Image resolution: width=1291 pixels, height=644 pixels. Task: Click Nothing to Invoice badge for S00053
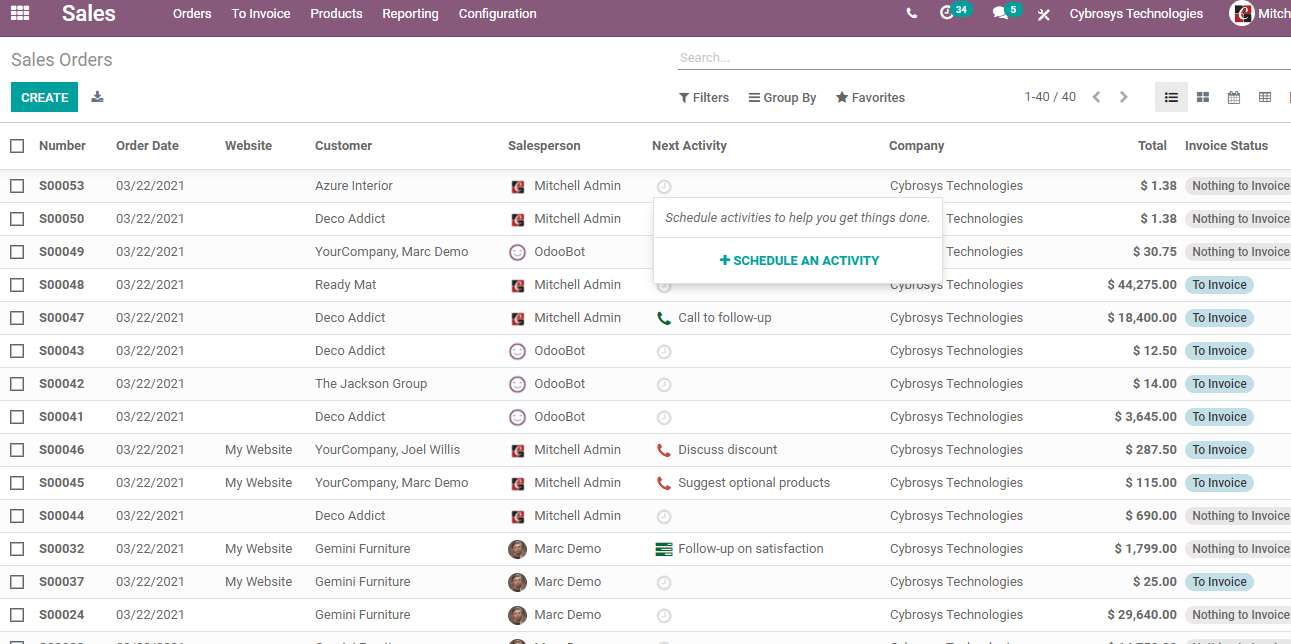1238,186
